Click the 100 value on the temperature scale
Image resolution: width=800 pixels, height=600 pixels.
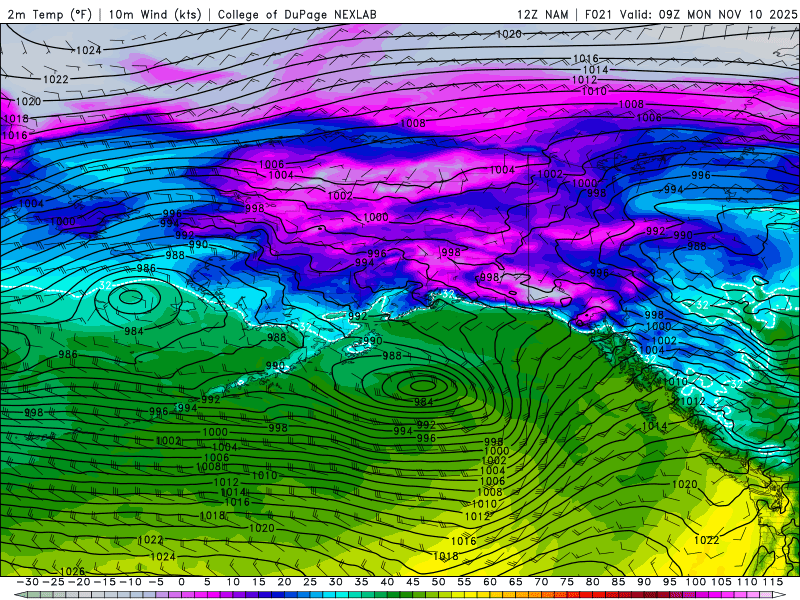pyautogui.click(x=695, y=582)
